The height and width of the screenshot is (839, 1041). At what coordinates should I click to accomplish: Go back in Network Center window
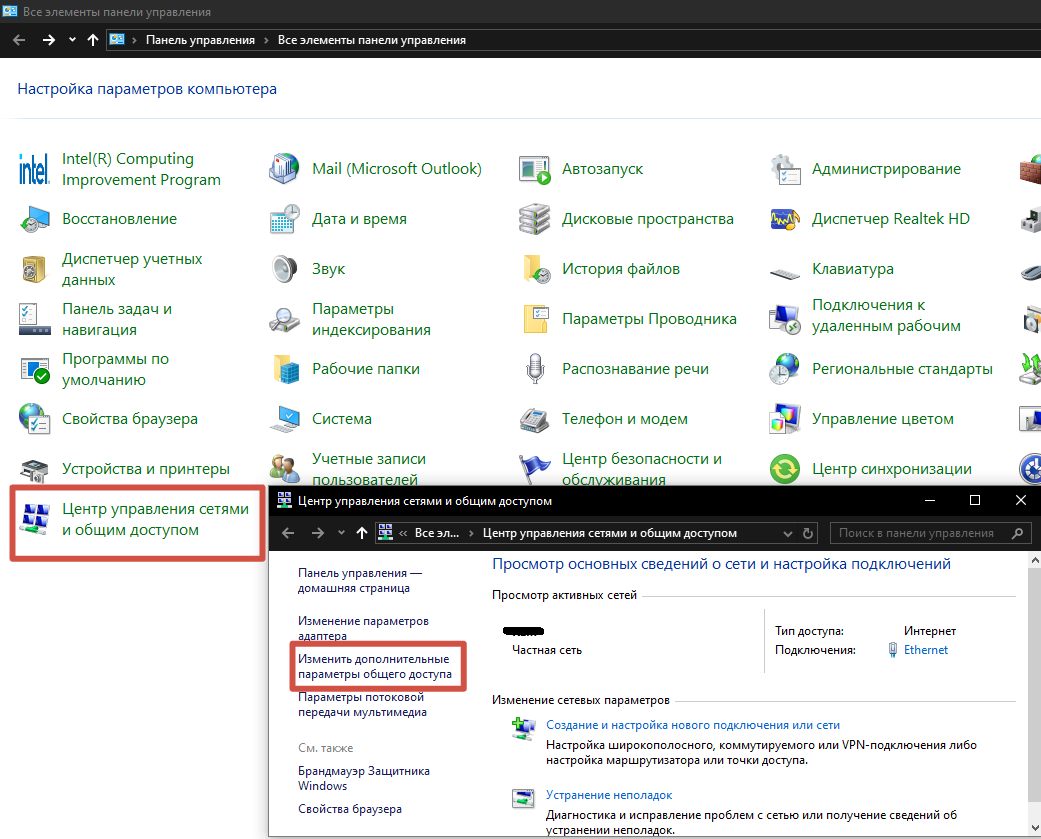coord(287,533)
